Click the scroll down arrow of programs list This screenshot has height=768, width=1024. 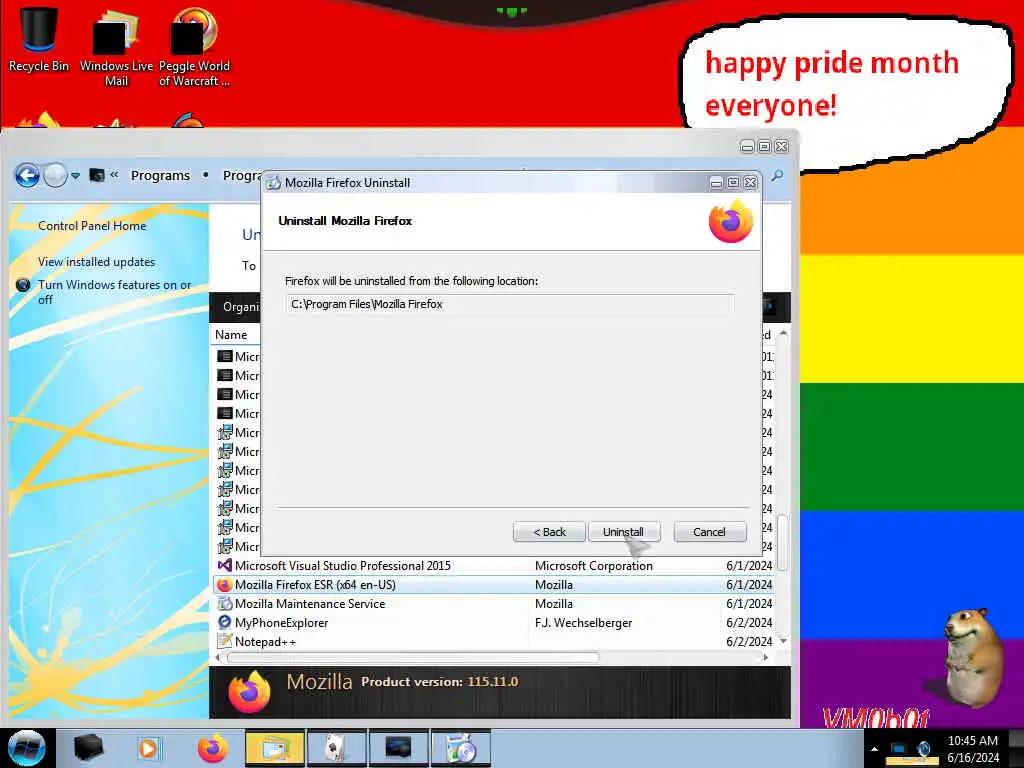click(x=783, y=641)
